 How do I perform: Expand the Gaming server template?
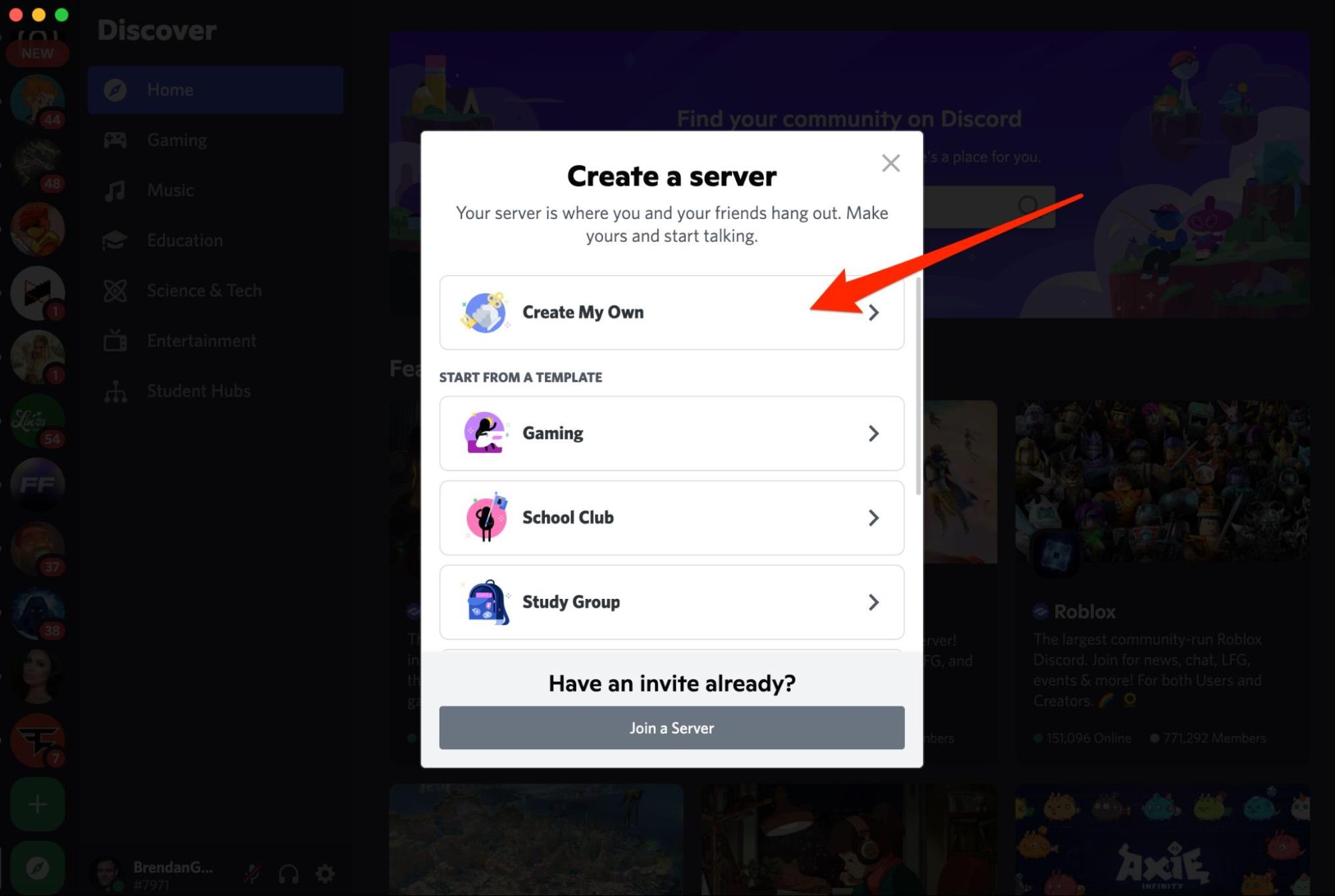[x=671, y=433]
